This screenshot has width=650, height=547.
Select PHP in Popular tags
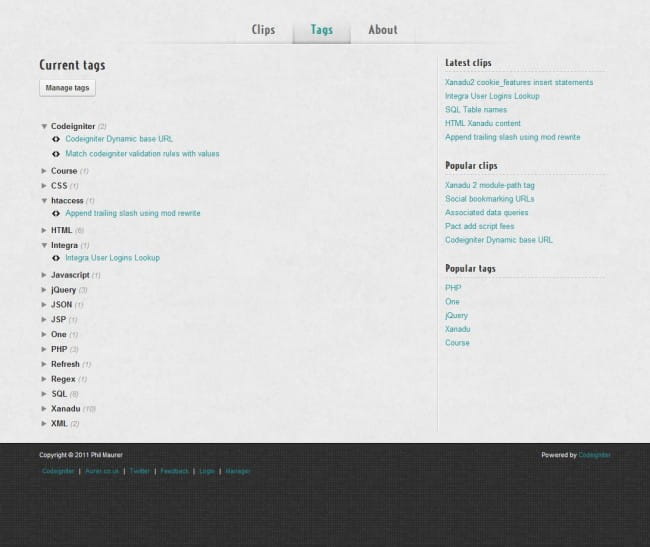point(453,288)
